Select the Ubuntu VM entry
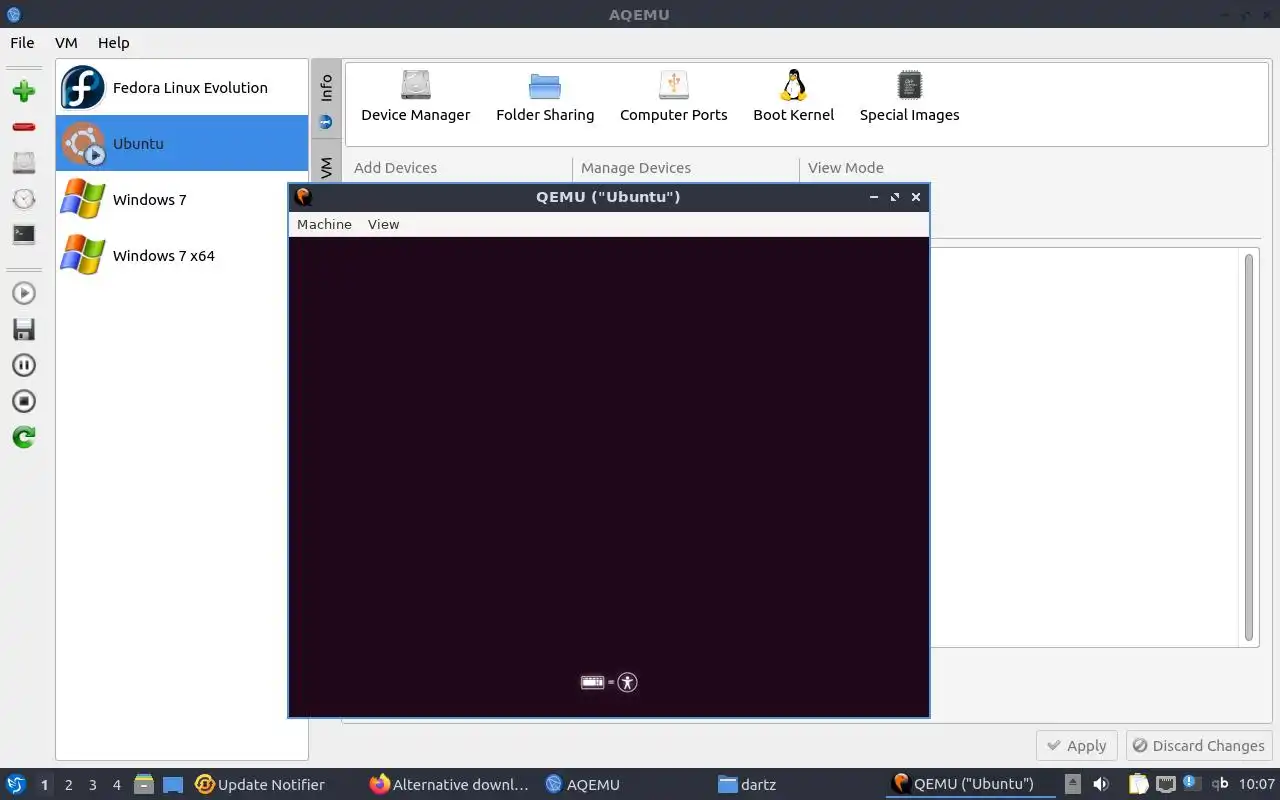 [182, 143]
